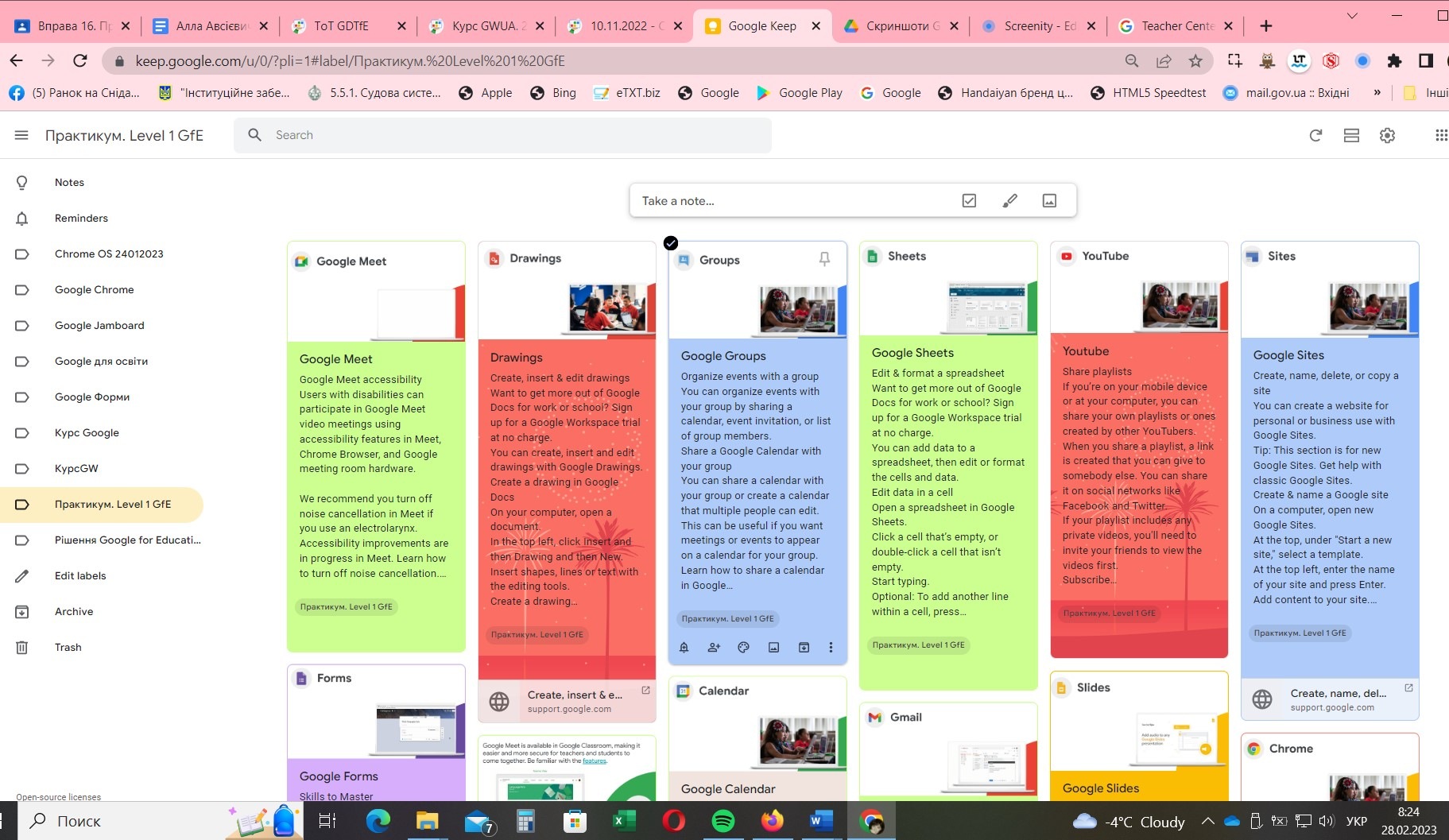
Task: Open Keep Settings gear
Action: point(1387,135)
